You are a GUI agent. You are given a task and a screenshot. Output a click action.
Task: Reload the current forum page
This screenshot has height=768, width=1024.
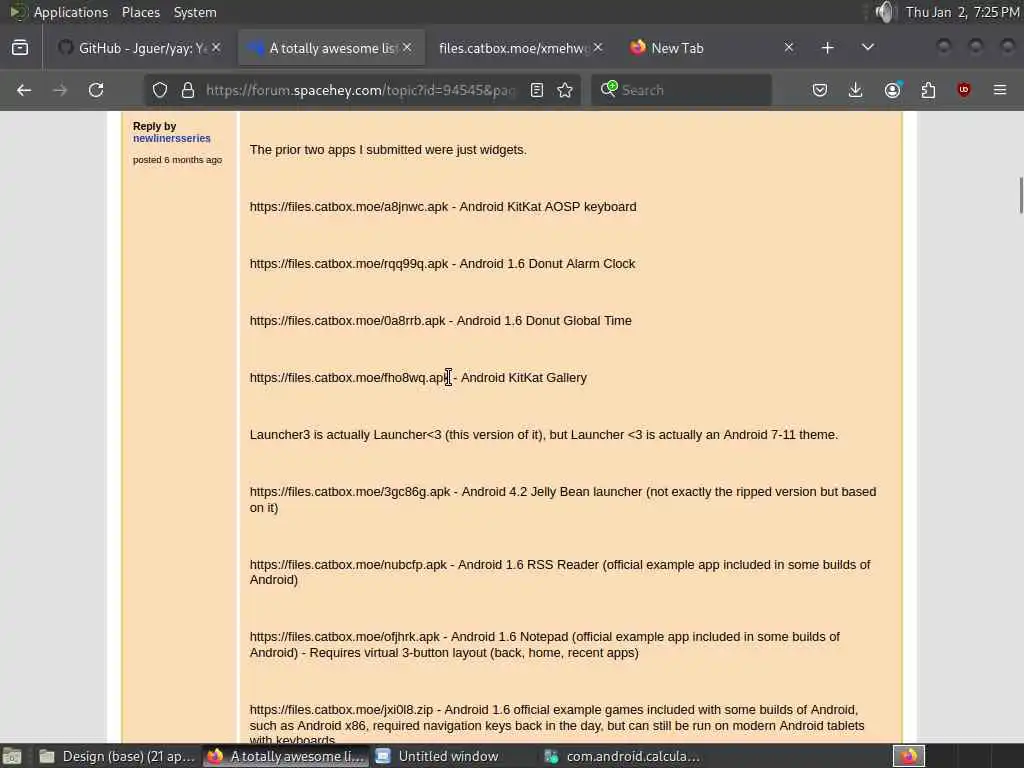tap(96, 90)
